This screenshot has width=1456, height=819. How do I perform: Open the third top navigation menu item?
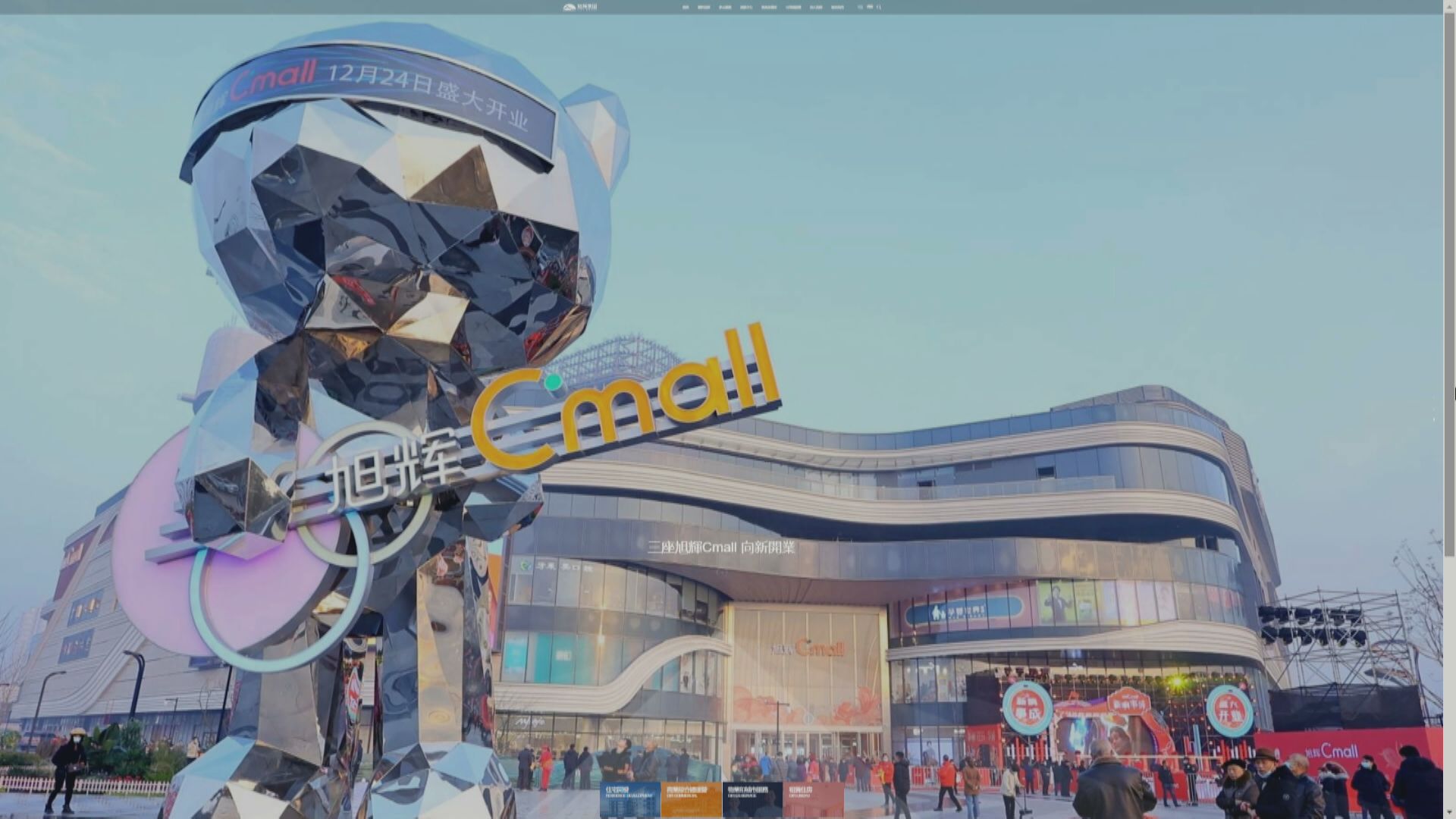tap(725, 8)
